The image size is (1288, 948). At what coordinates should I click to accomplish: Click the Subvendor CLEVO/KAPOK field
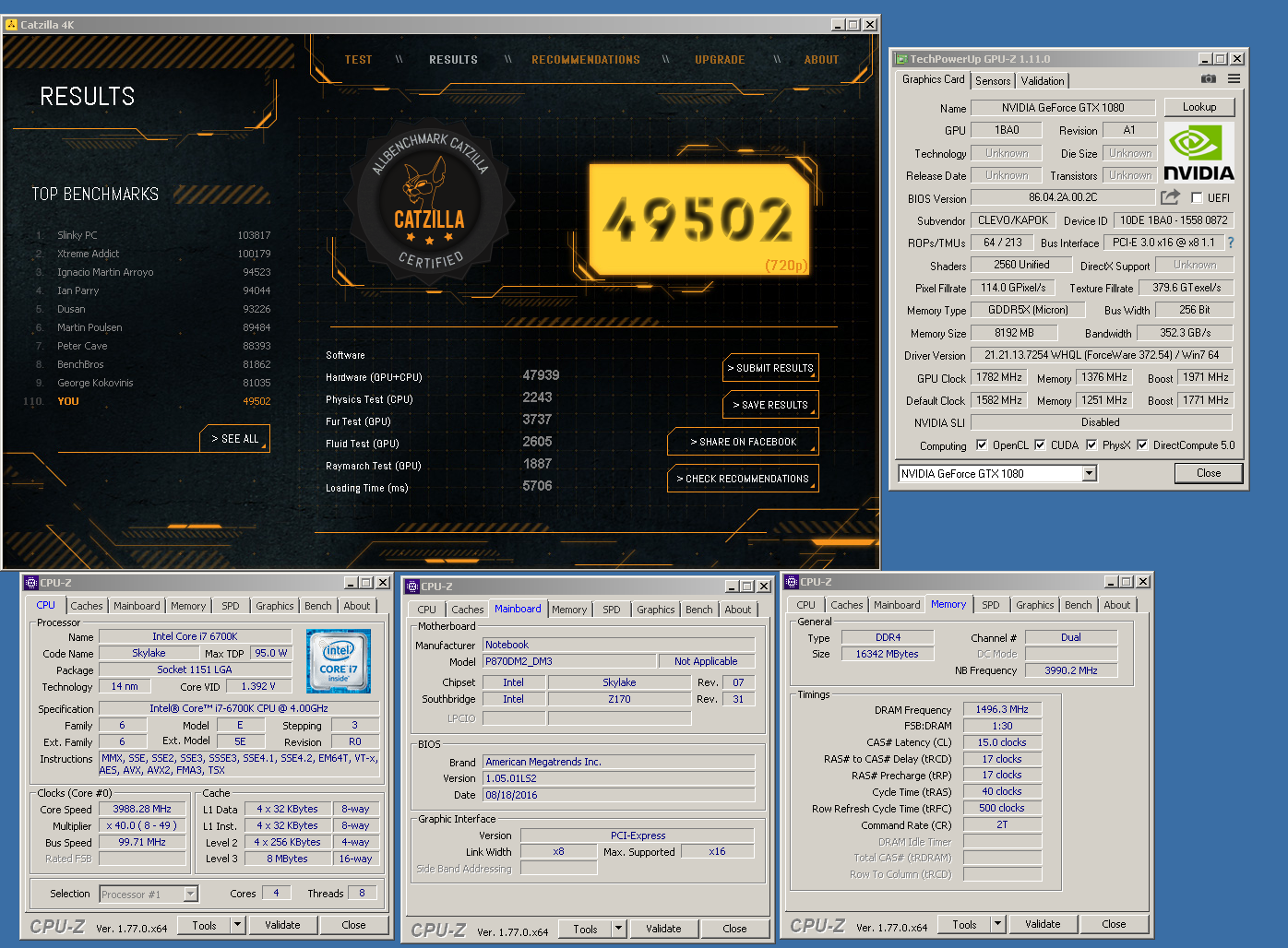coord(1013,220)
